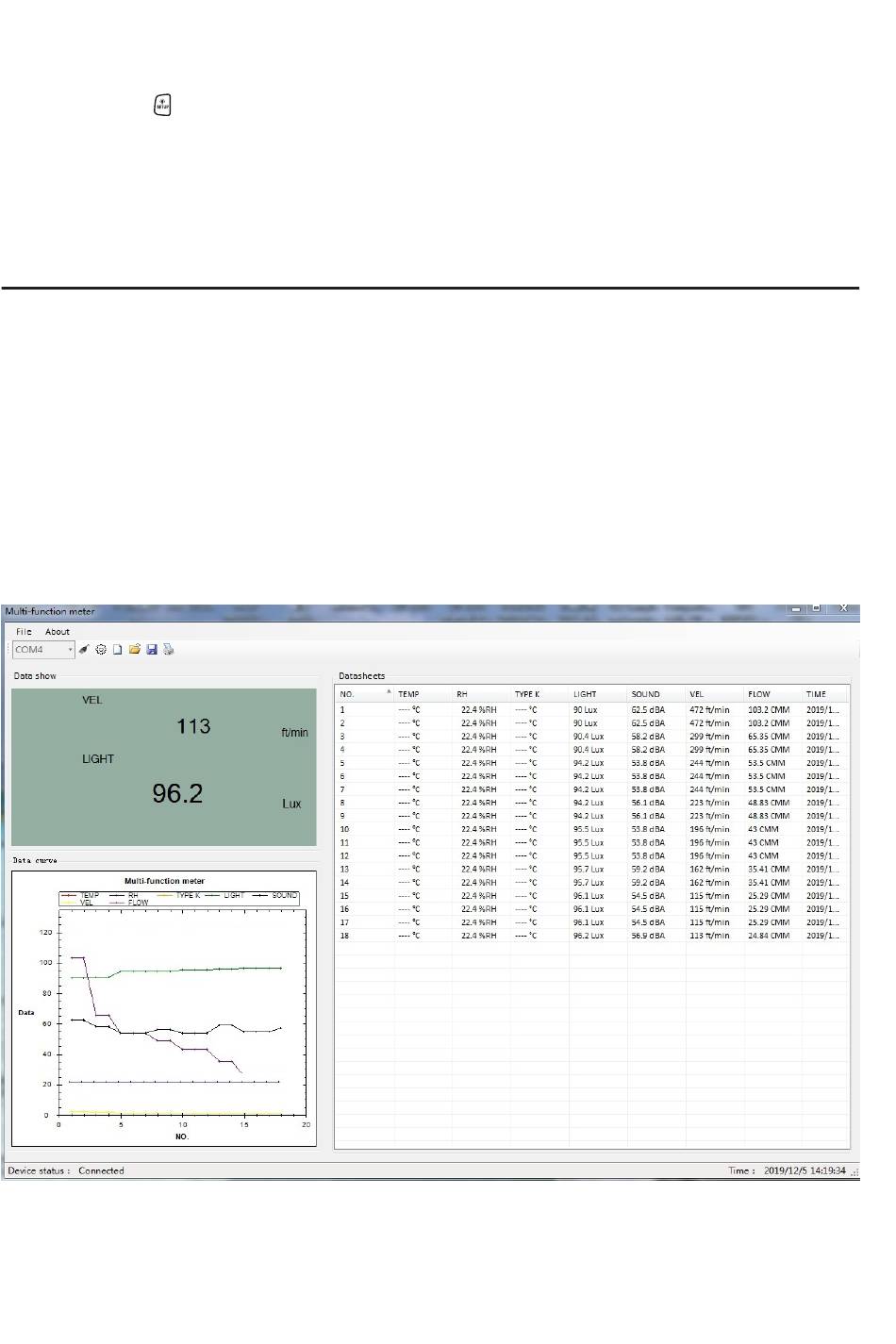Open the About menu
This screenshot has height=1344, width=896.
click(58, 632)
